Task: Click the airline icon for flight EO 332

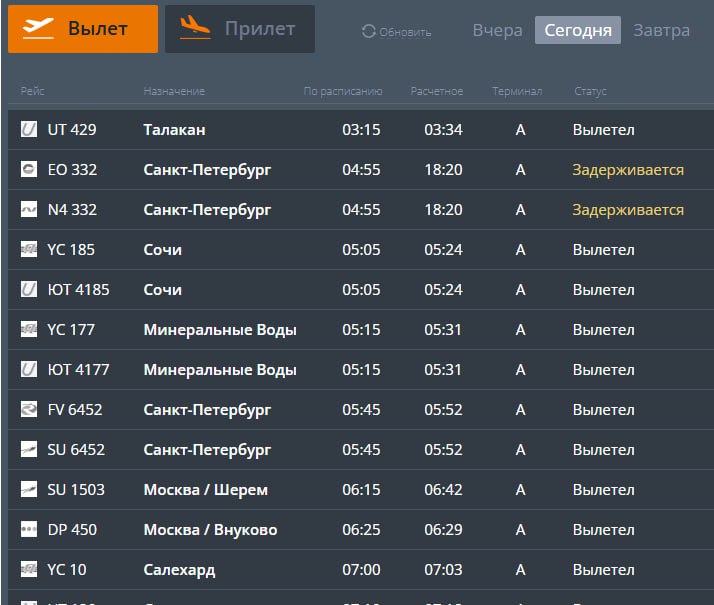Action: [29, 170]
